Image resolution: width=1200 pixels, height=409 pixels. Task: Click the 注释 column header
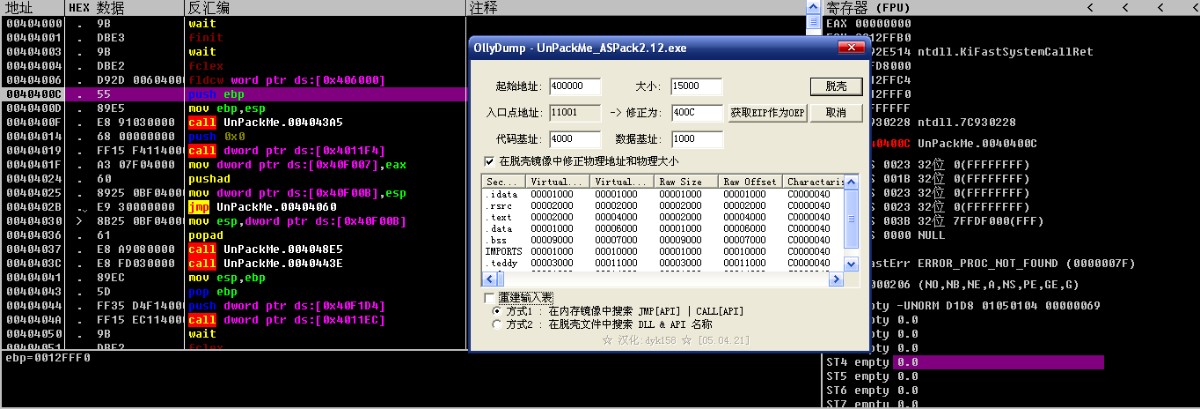coord(636,7)
